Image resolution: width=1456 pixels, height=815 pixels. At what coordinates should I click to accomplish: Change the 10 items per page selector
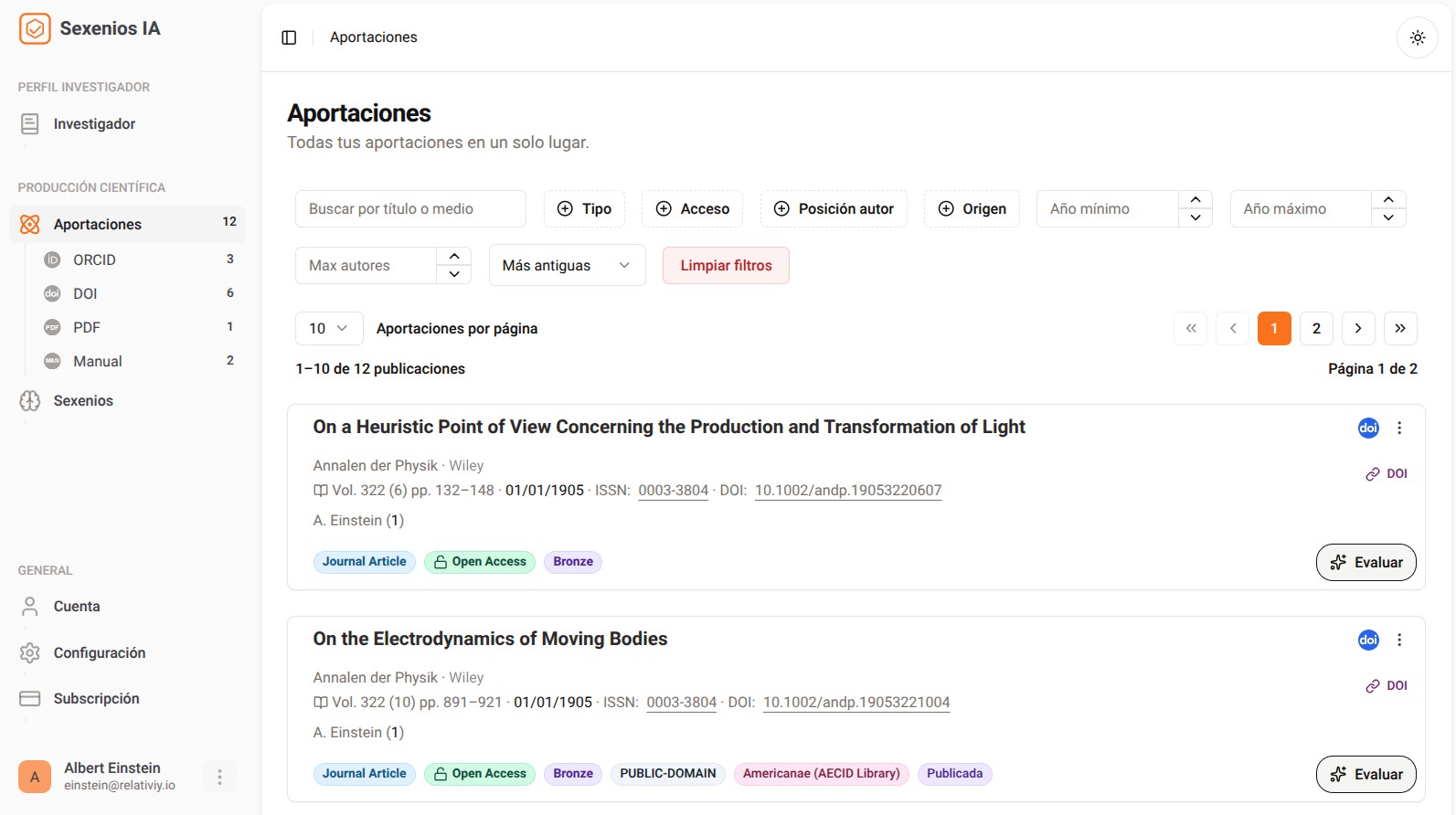328,328
